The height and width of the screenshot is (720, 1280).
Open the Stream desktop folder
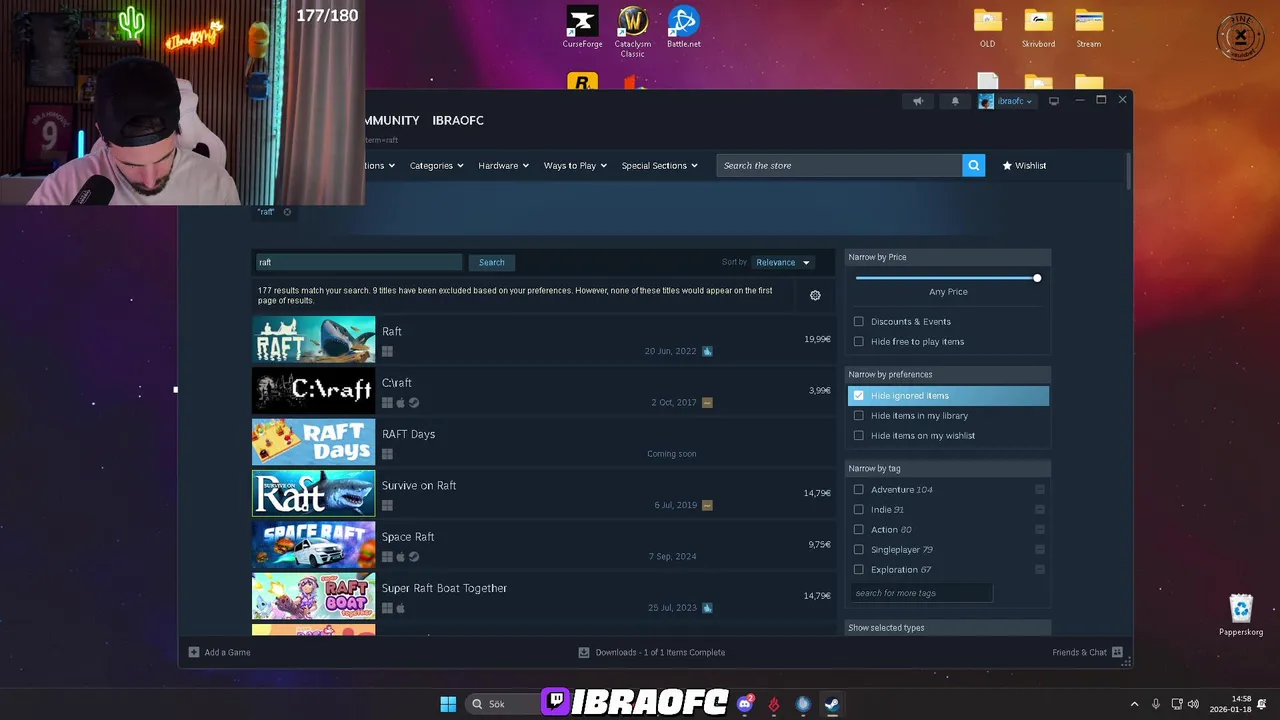point(1089,27)
